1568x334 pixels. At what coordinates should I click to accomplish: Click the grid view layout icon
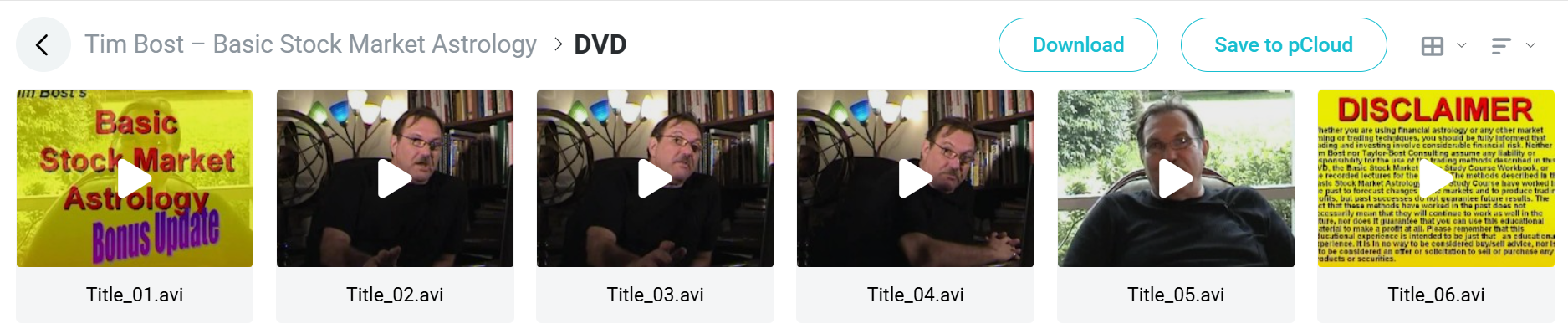click(1433, 46)
